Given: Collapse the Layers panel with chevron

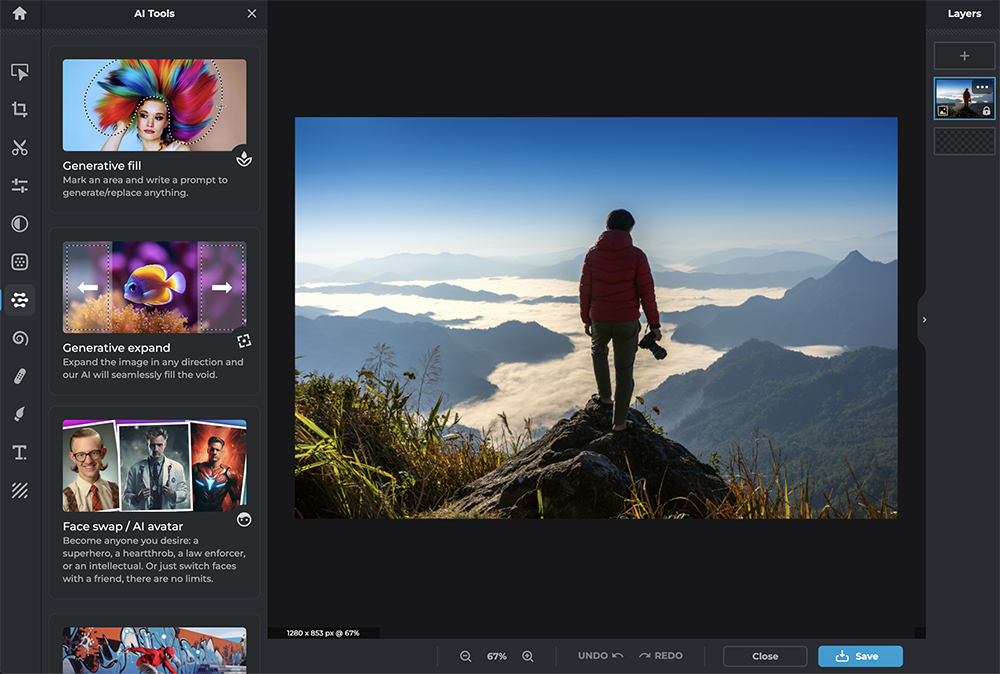Looking at the screenshot, I should [923, 320].
